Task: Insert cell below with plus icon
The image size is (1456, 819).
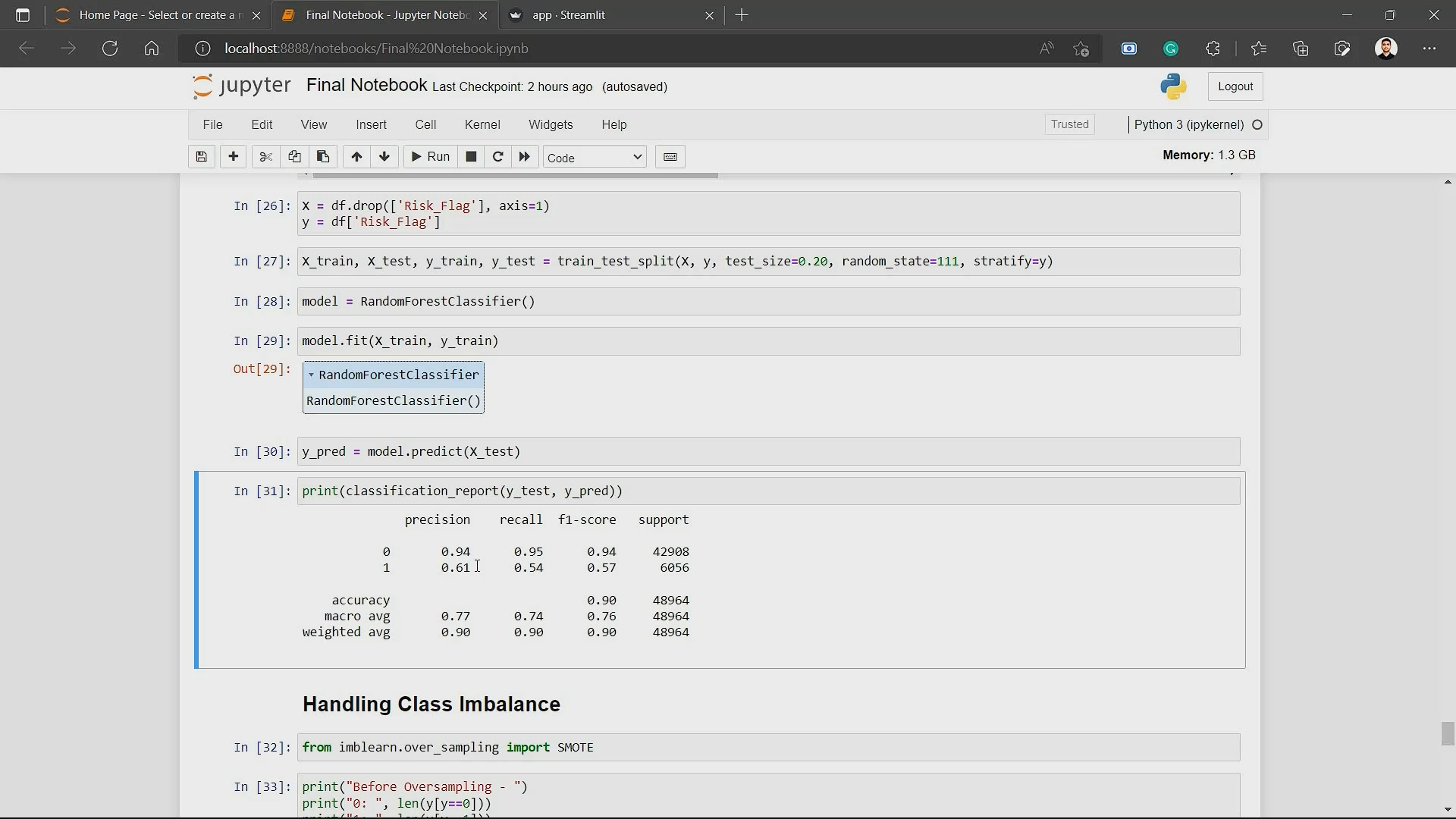Action: pyautogui.click(x=234, y=157)
